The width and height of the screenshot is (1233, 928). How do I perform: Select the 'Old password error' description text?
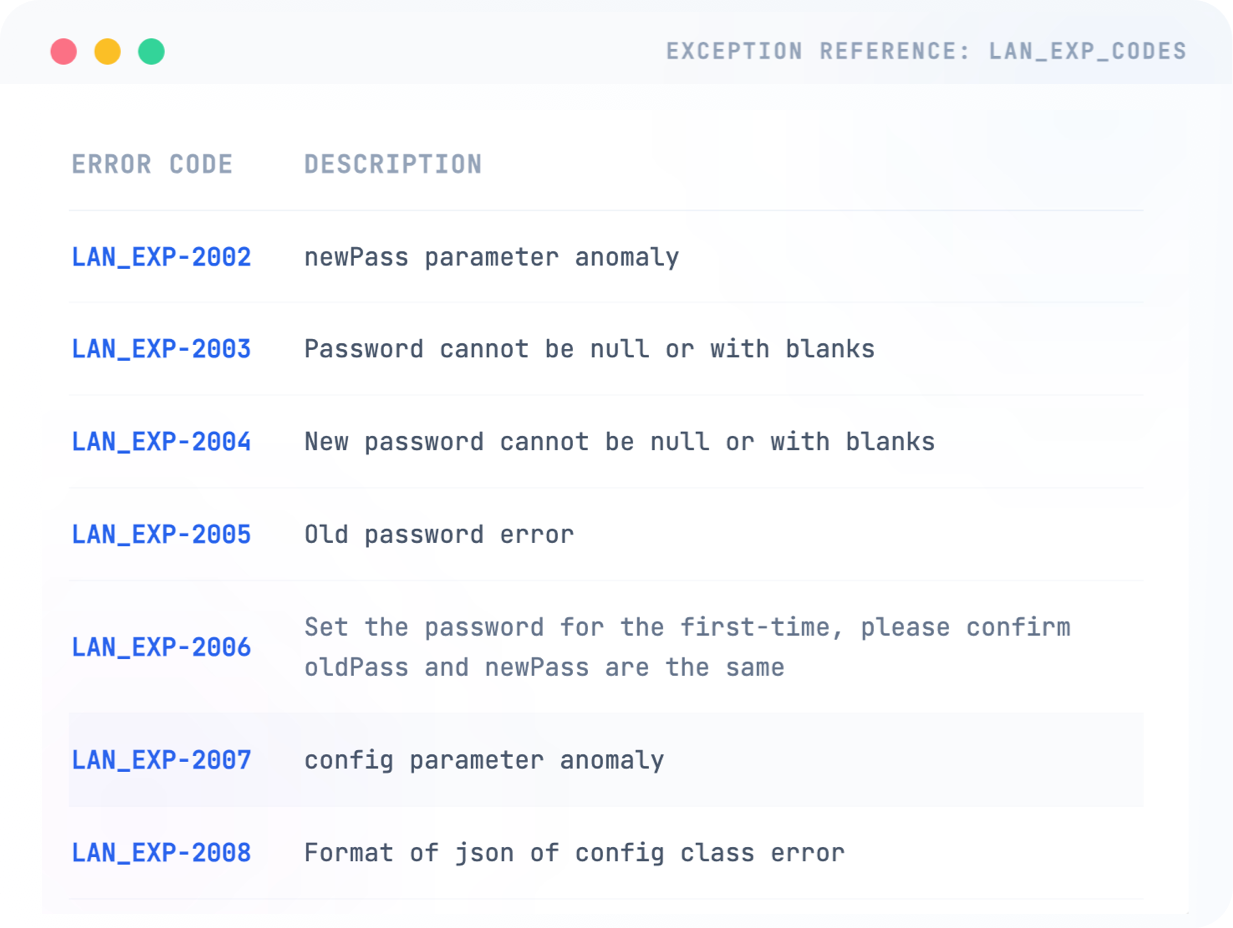439,534
